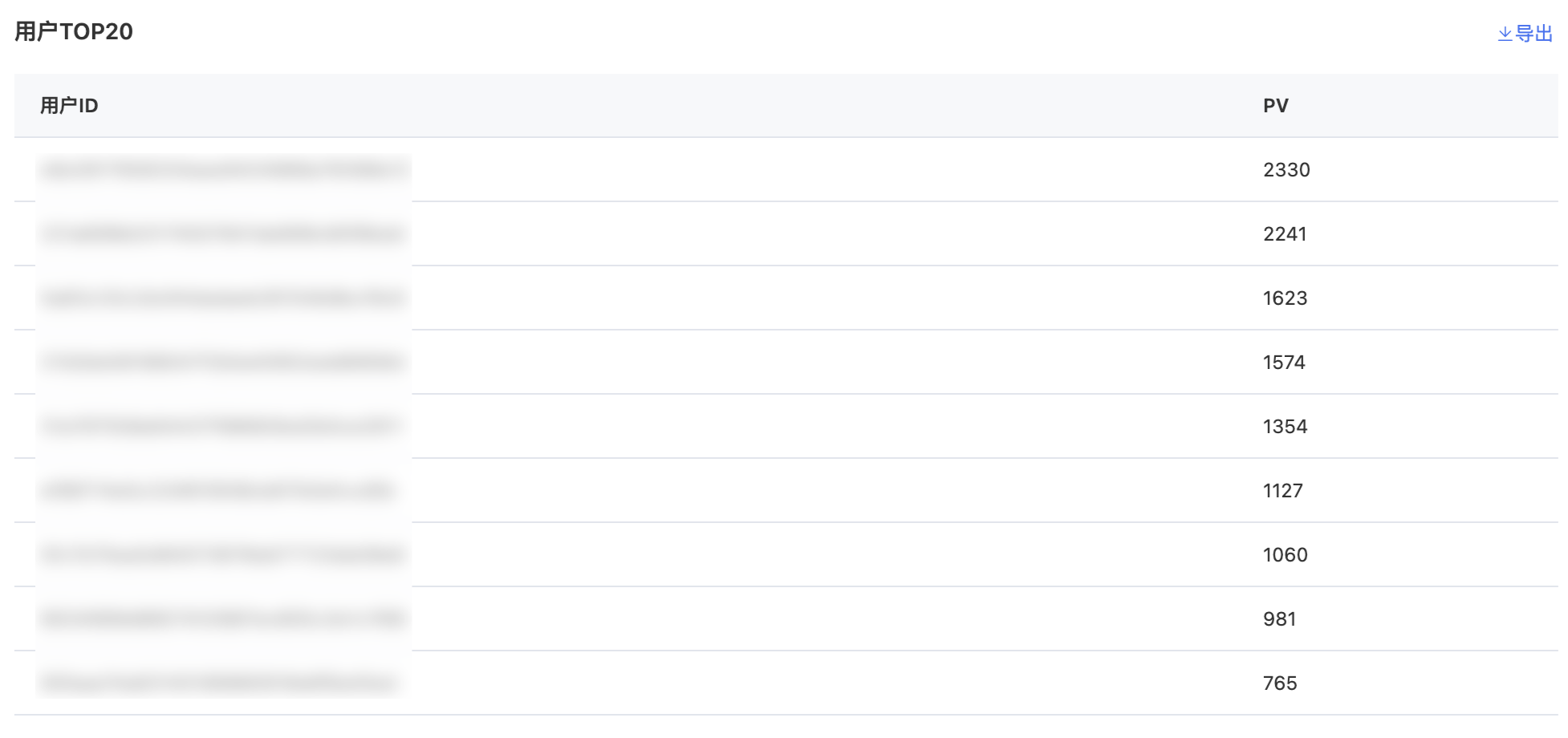Open the blurred user ID with PV 2330
The width and height of the screenshot is (1568, 738).
pos(225,170)
